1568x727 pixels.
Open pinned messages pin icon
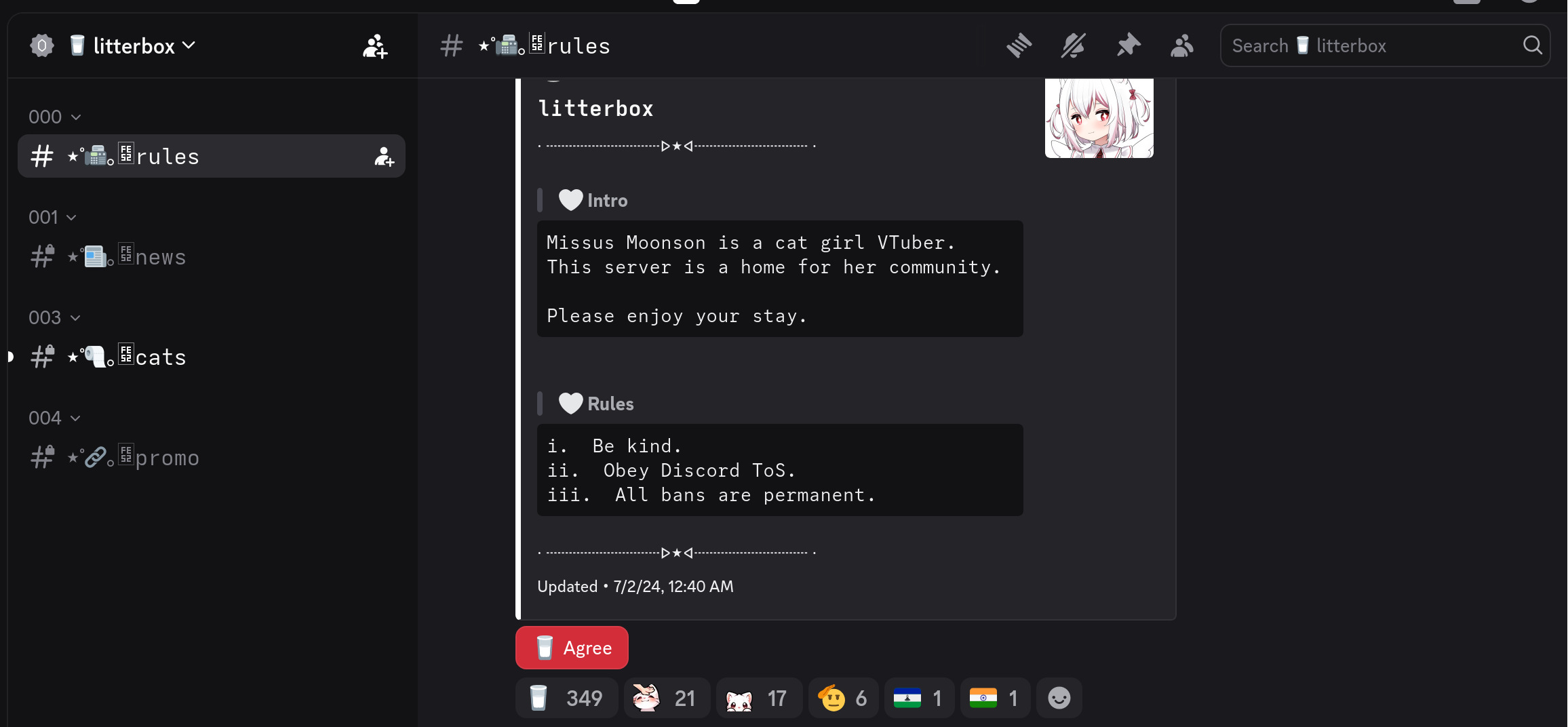click(1129, 45)
